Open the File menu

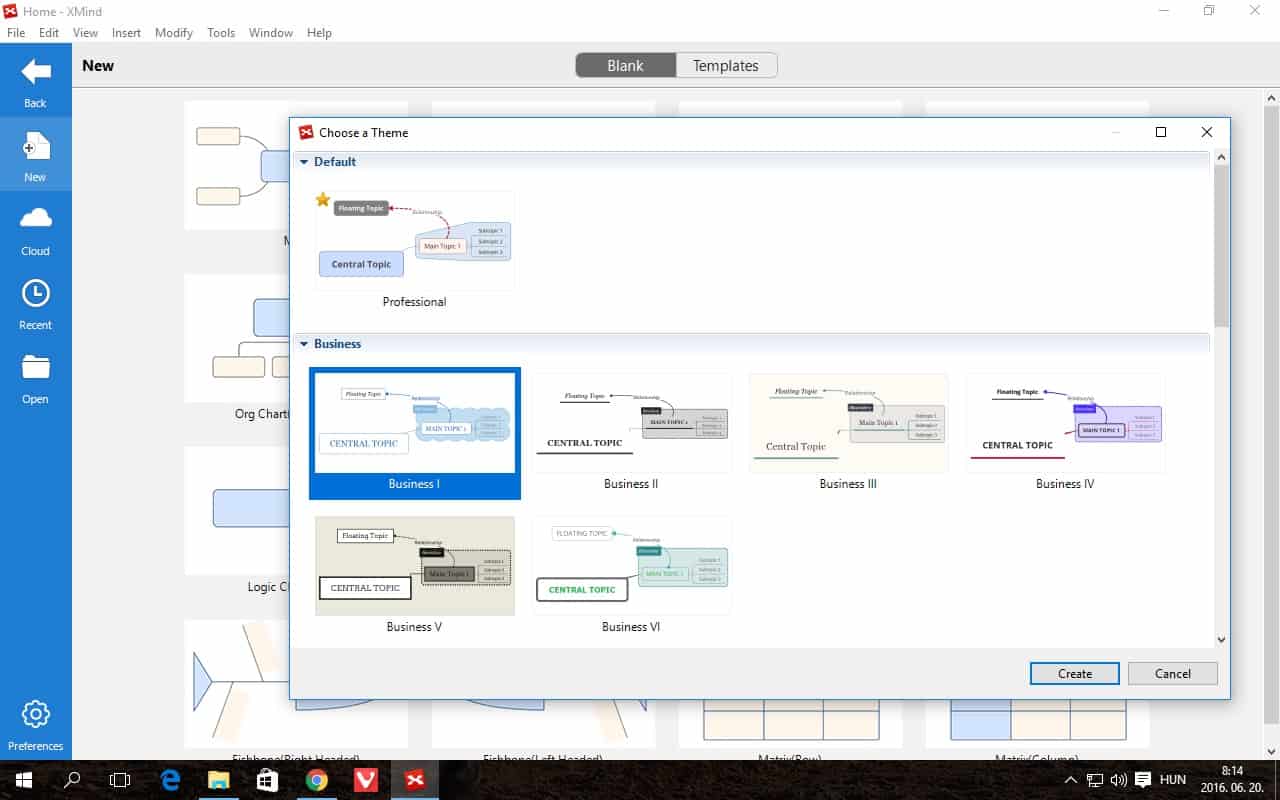[x=16, y=33]
